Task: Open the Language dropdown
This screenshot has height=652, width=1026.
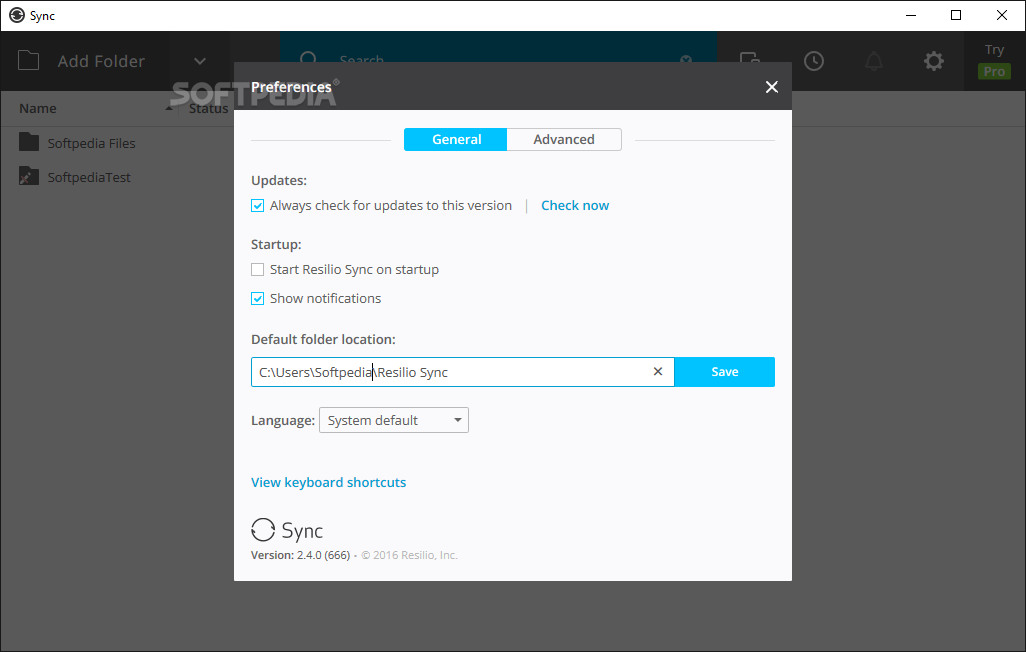Action: [x=394, y=420]
